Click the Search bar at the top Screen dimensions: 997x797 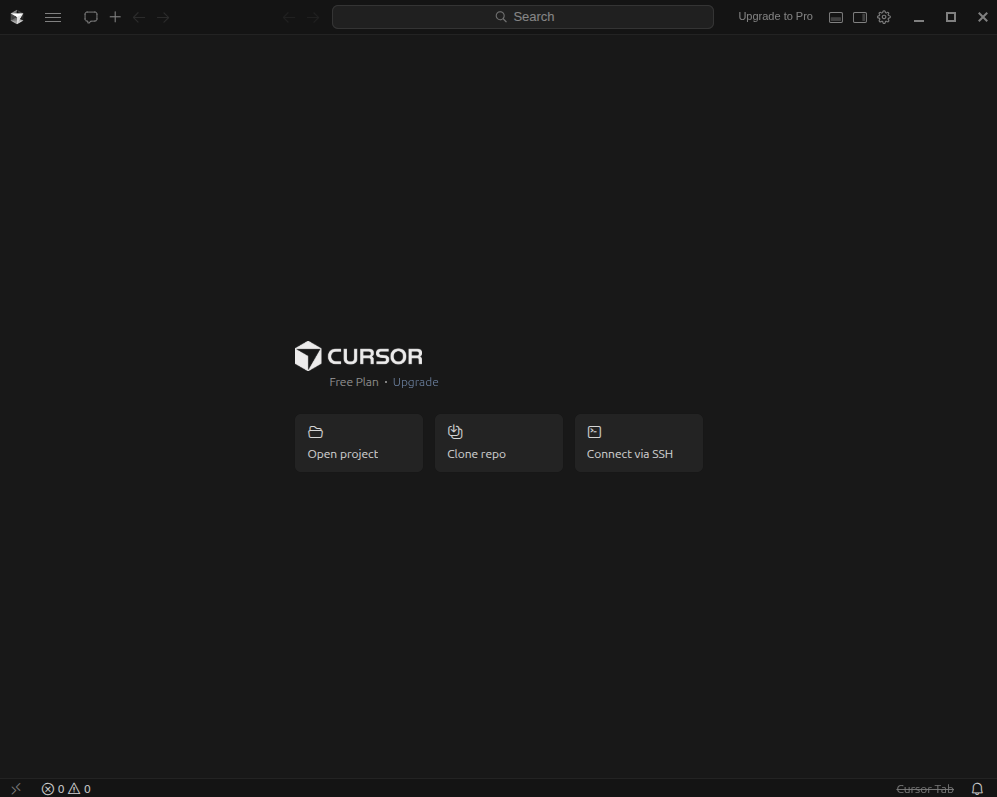[522, 16]
